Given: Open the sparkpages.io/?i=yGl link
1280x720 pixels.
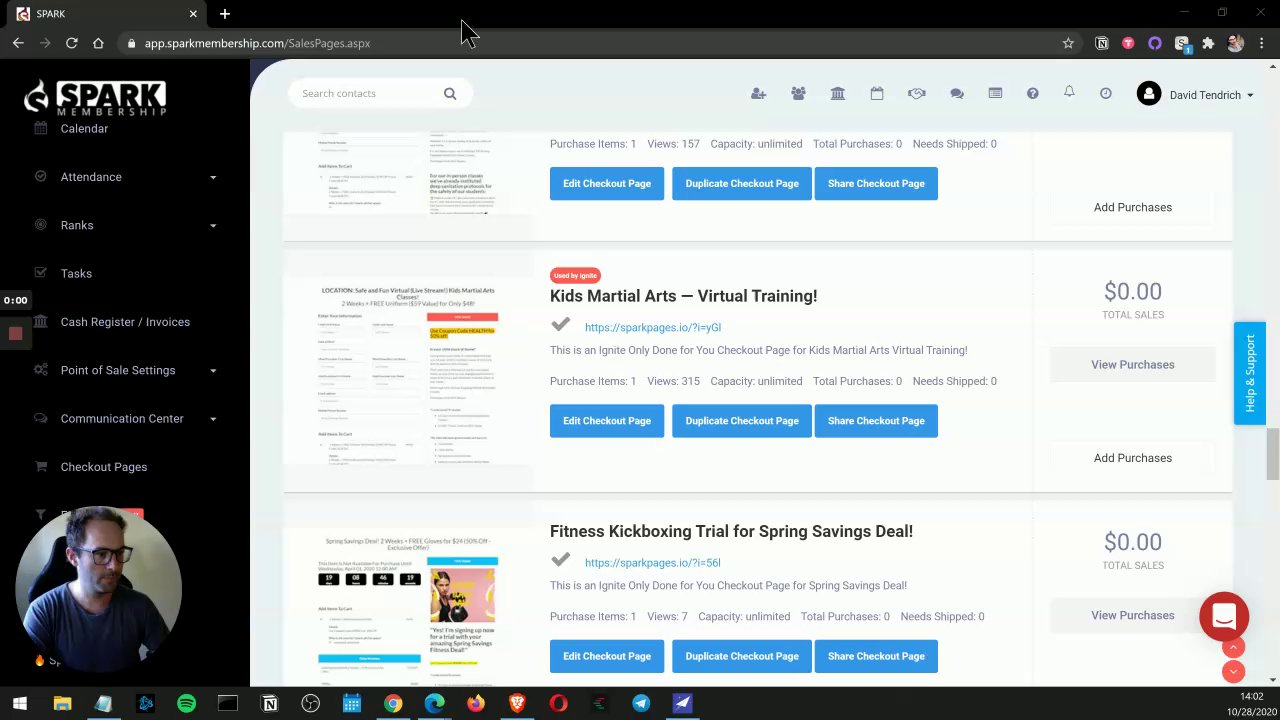Looking at the screenshot, I should (653, 327).
